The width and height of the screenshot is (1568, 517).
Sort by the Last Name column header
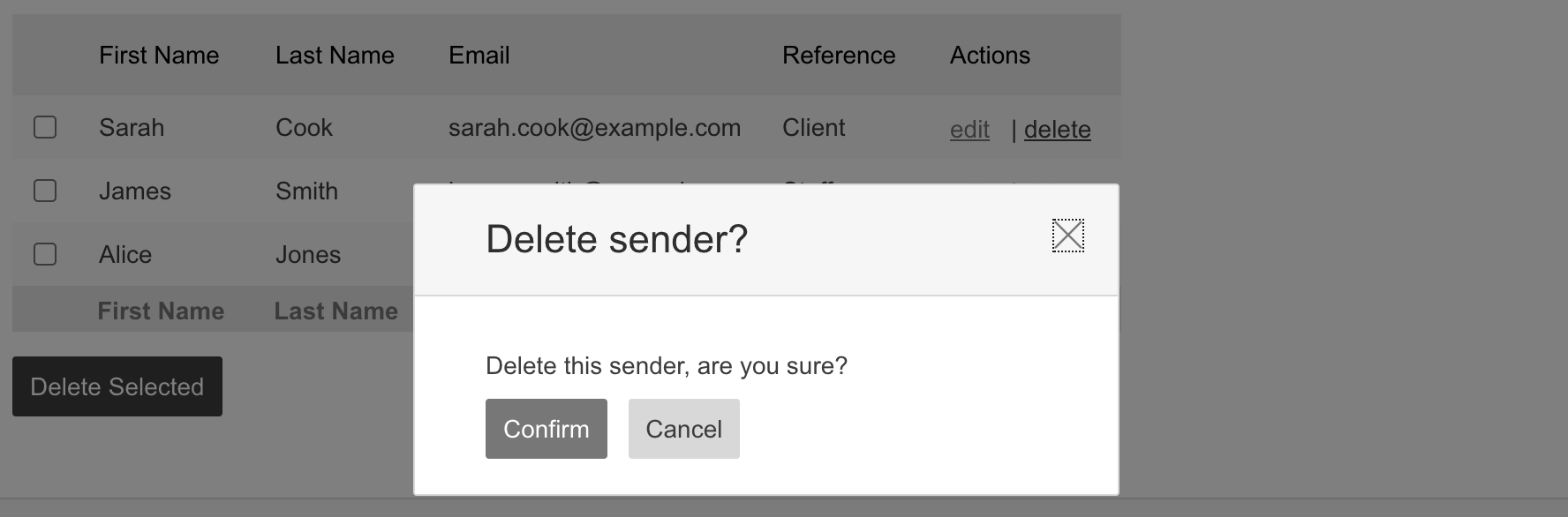pos(335,55)
